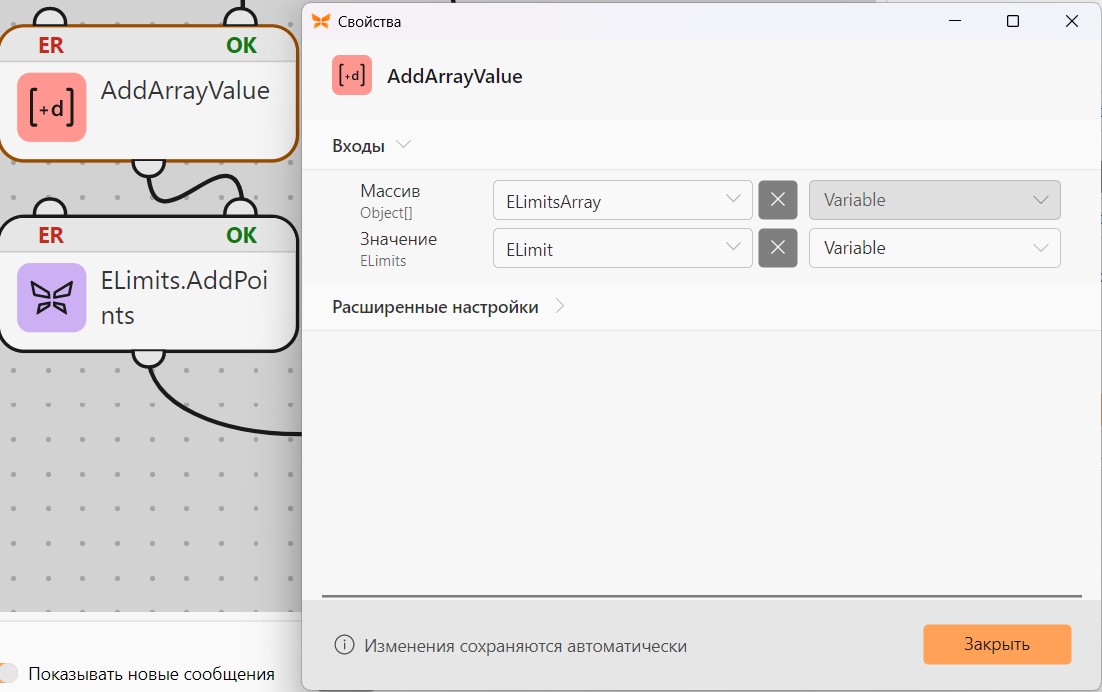
Task: Open the ELimit value dropdown
Action: coord(623,248)
